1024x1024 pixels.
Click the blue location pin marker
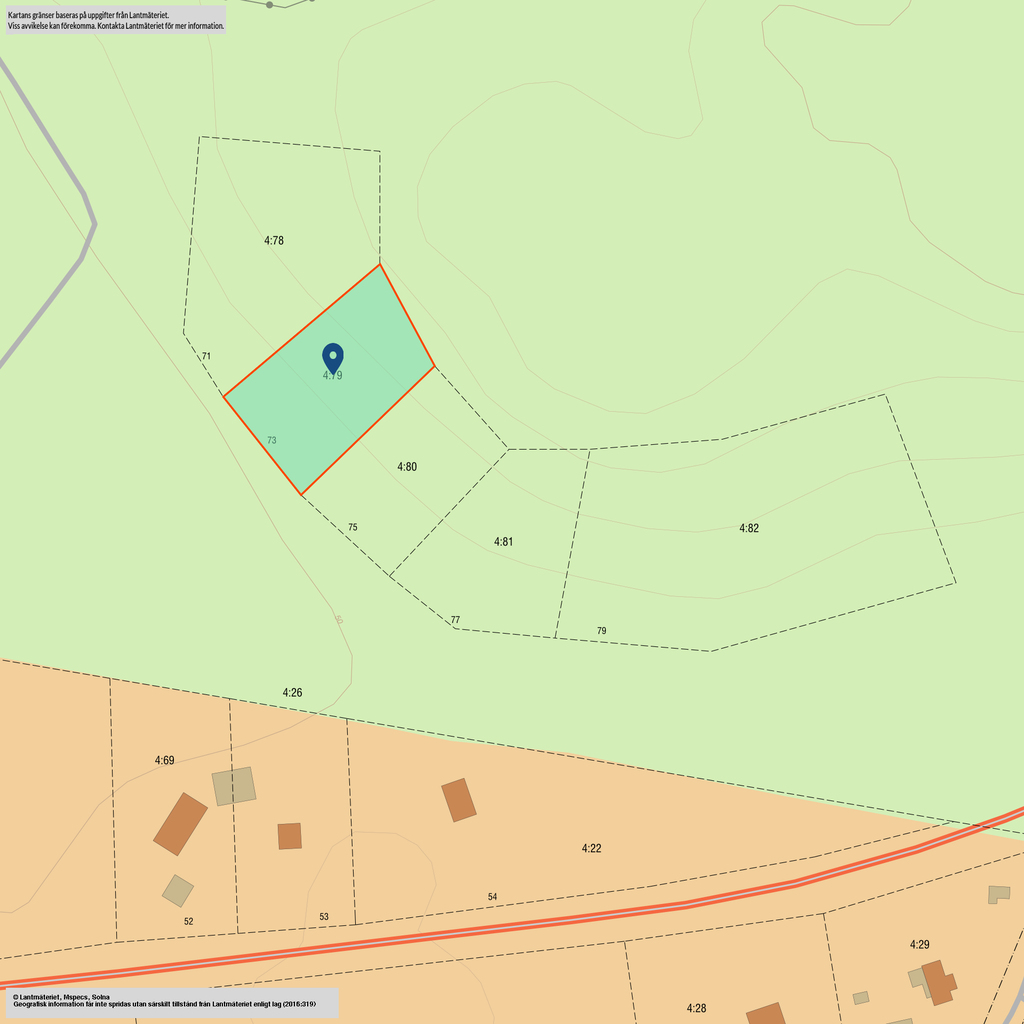[333, 357]
